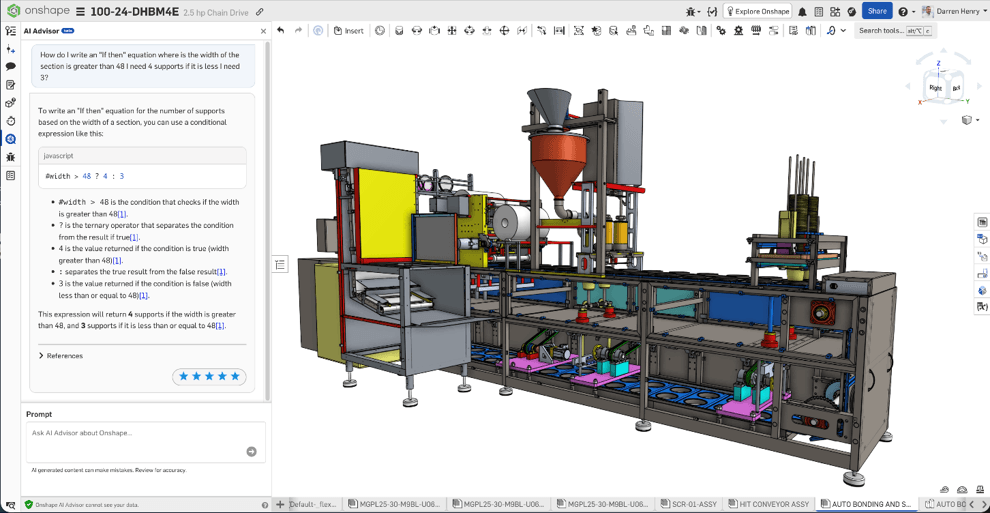Rate the answer with the first star

184,376
